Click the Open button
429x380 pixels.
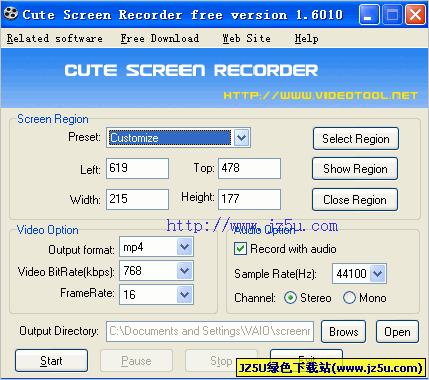(x=397, y=332)
